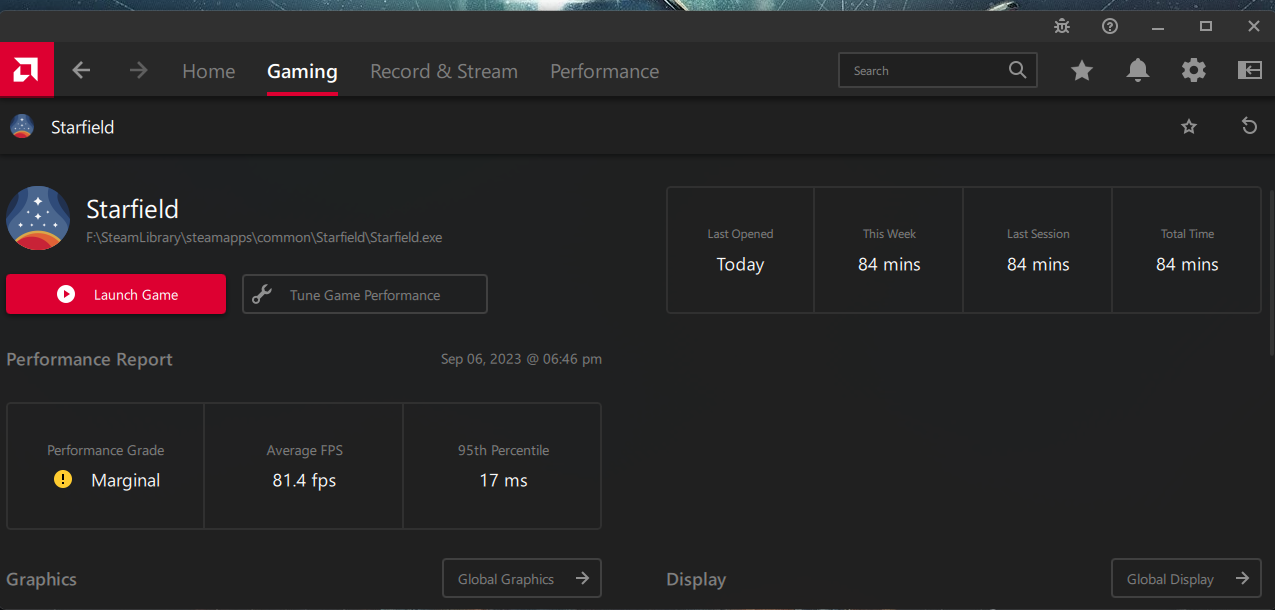Go back with the left arrow
This screenshot has width=1275, height=610.
coord(81,70)
